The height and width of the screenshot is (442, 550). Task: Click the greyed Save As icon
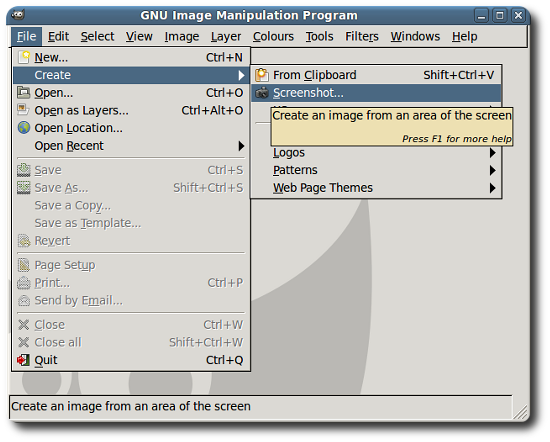click(x=24, y=188)
